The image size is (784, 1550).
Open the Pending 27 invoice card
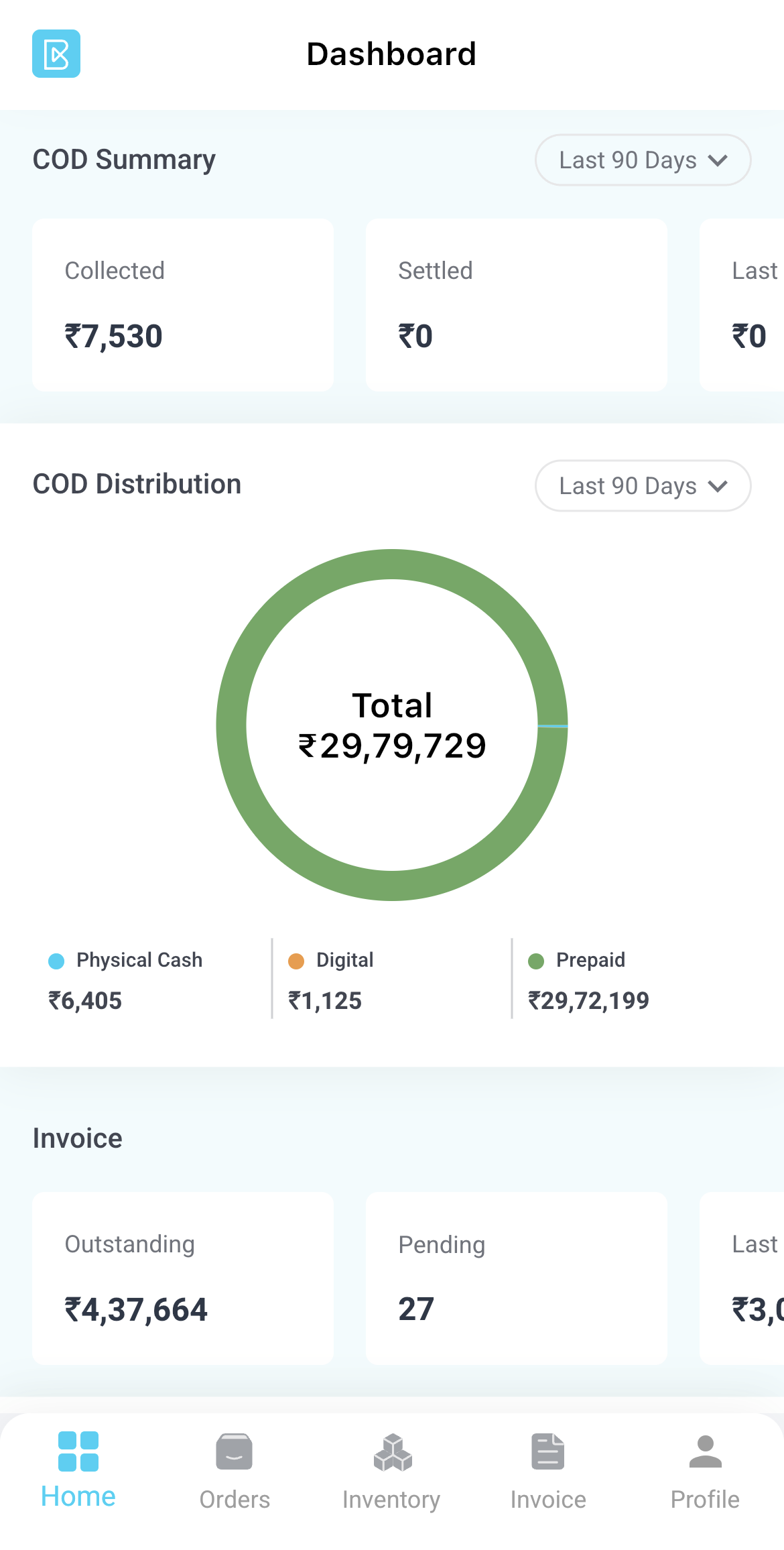[516, 1278]
